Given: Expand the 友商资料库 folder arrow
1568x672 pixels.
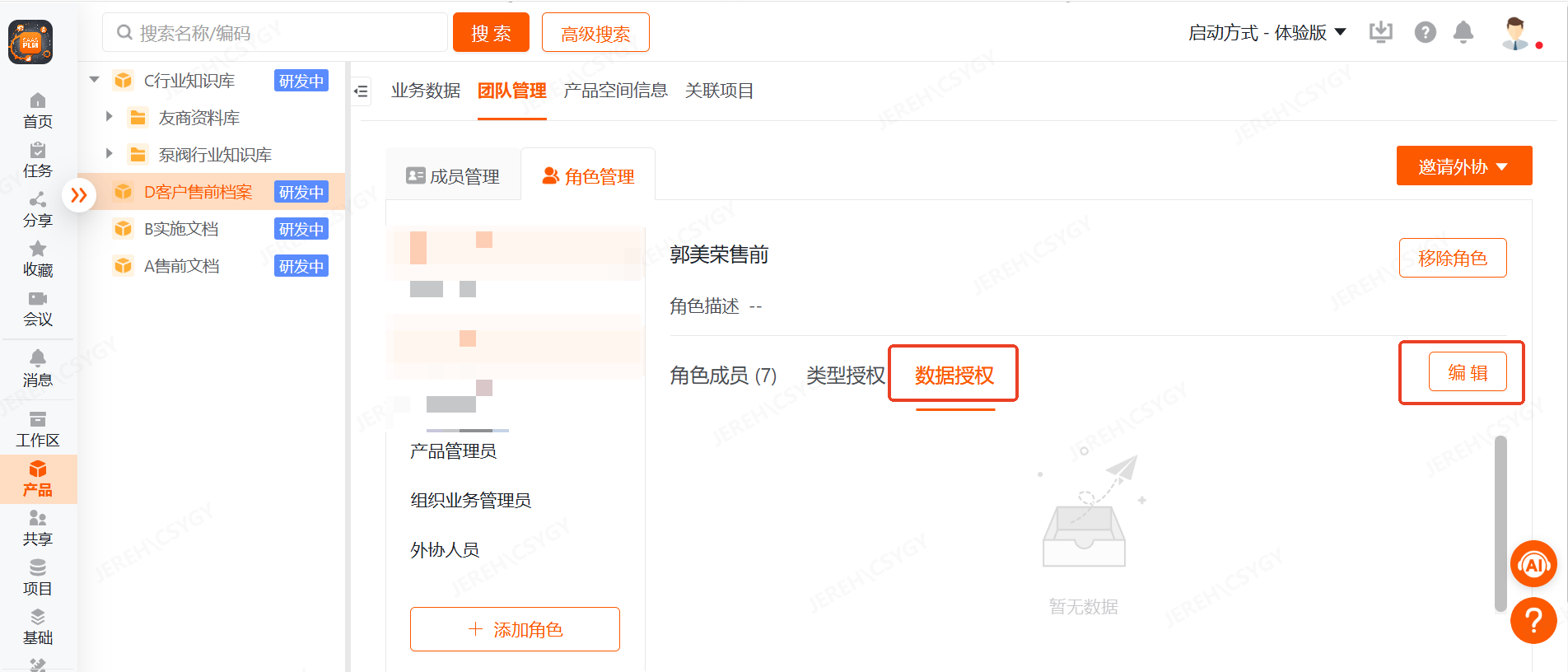Looking at the screenshot, I should pyautogui.click(x=109, y=117).
